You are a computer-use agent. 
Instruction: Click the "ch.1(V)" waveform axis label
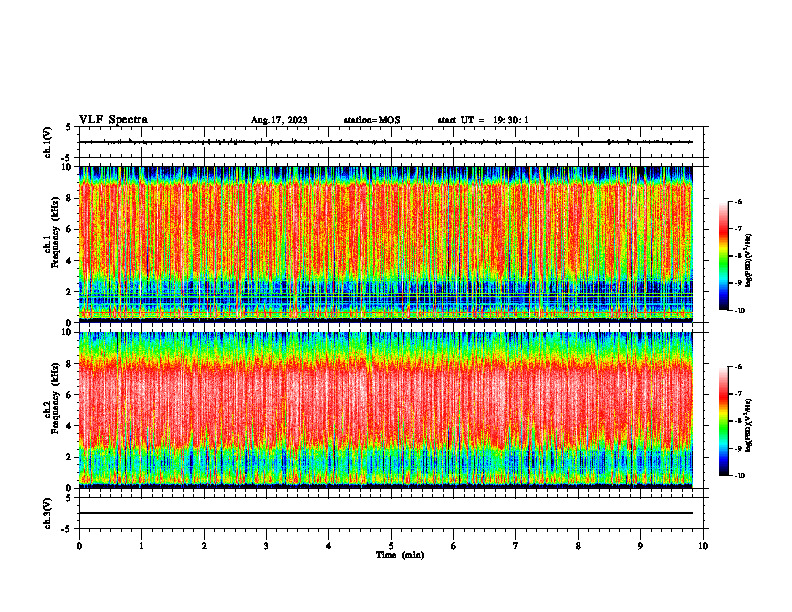47,142
